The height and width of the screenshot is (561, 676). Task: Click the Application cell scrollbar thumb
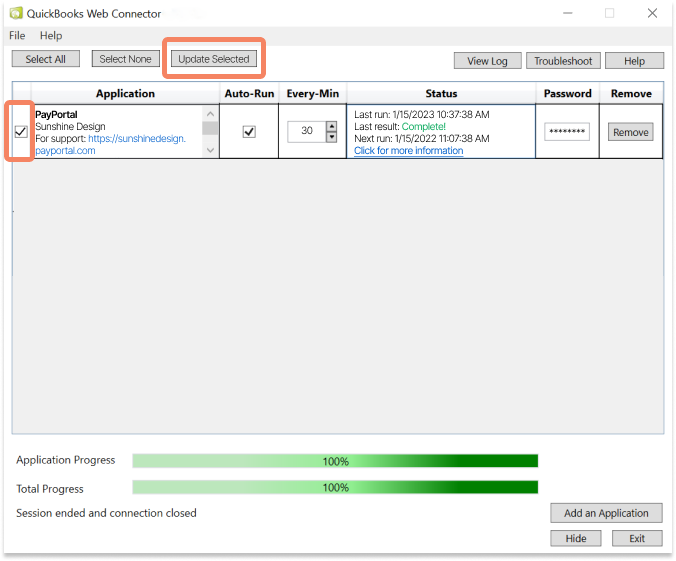pyautogui.click(x=210, y=128)
